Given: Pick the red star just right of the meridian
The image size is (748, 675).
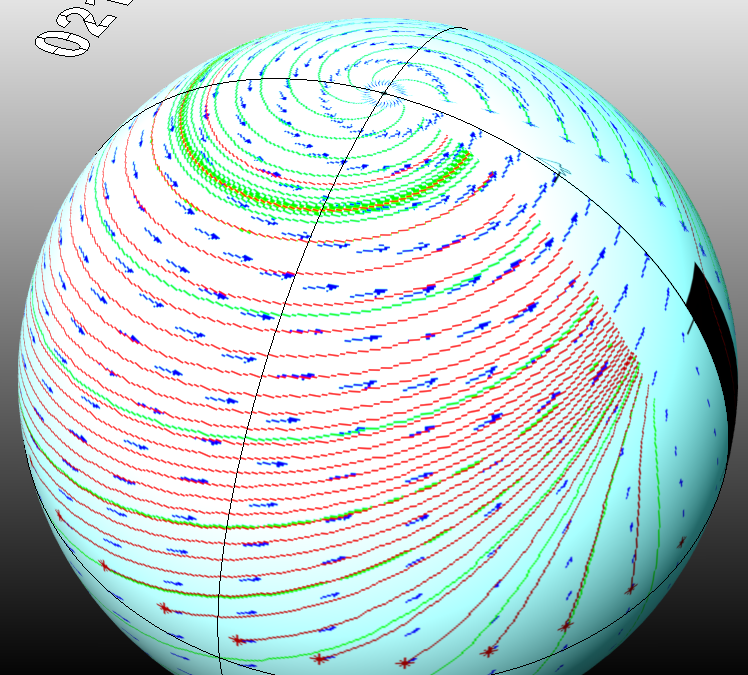Looking at the screenshot, I should pos(237,640).
